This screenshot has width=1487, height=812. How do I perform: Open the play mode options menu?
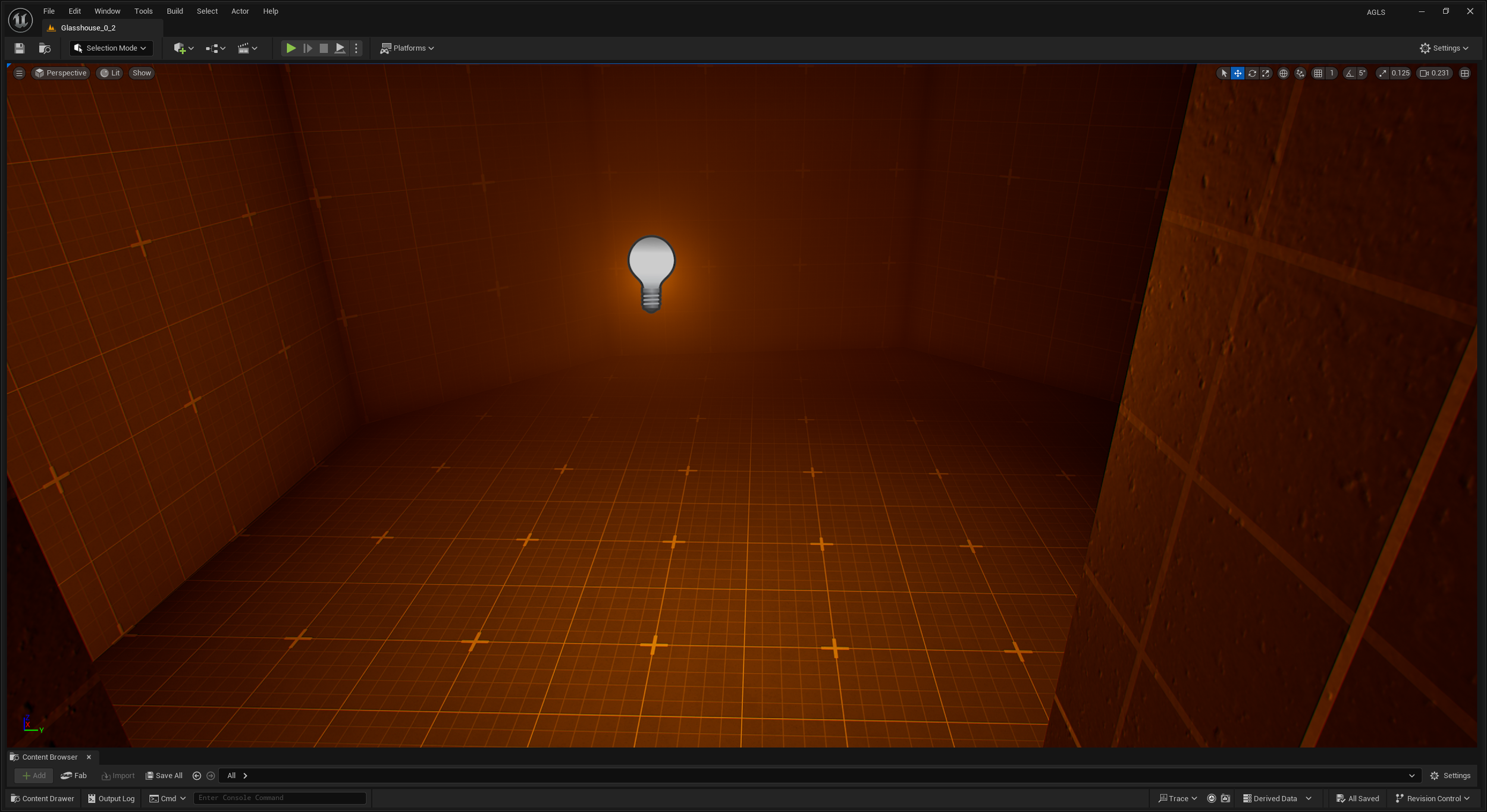point(356,48)
